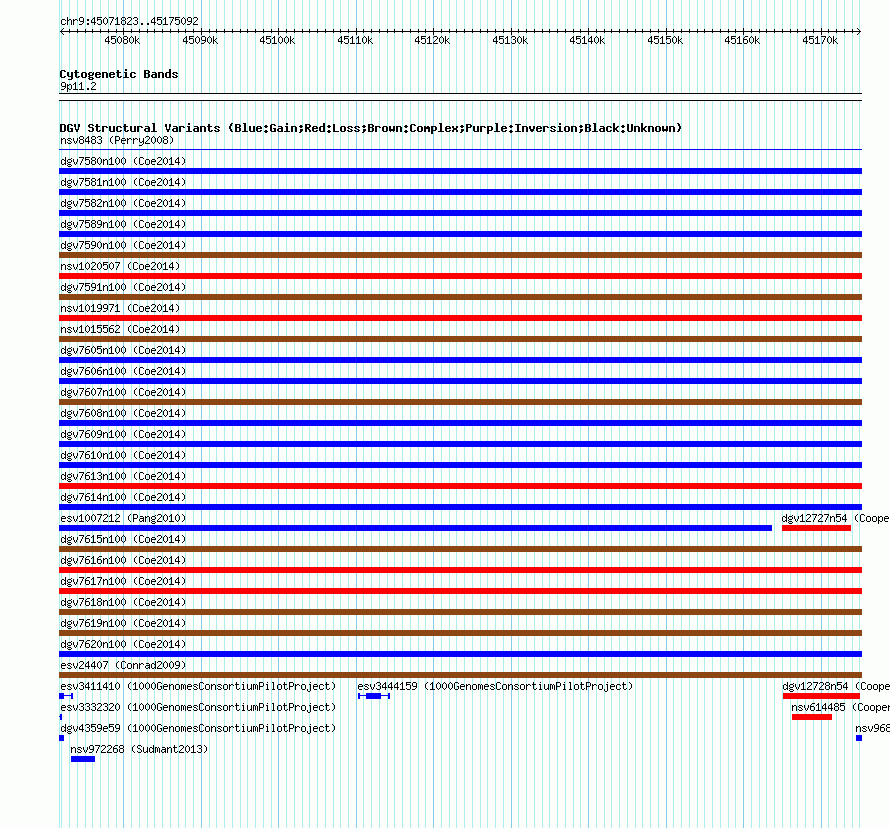Click dgv7605n100 (Coe2014) label

click(123, 350)
